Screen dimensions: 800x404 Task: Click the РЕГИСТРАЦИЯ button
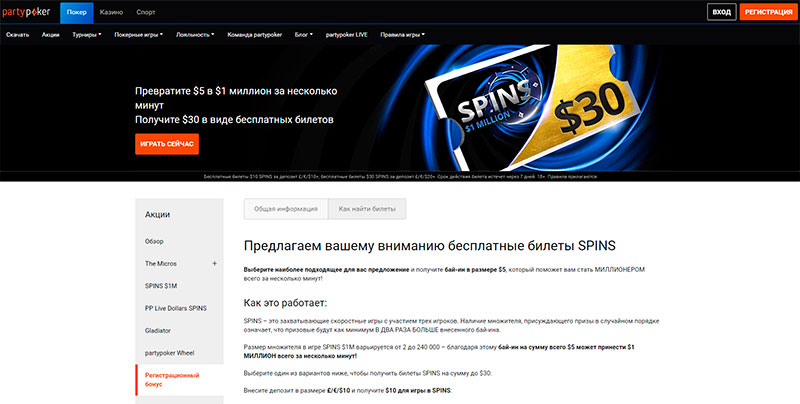coord(768,12)
